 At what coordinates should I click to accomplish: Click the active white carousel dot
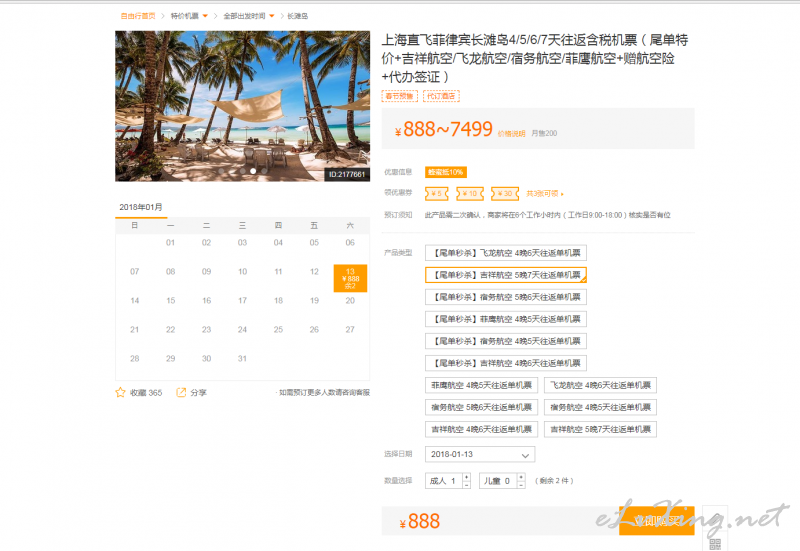(253, 171)
